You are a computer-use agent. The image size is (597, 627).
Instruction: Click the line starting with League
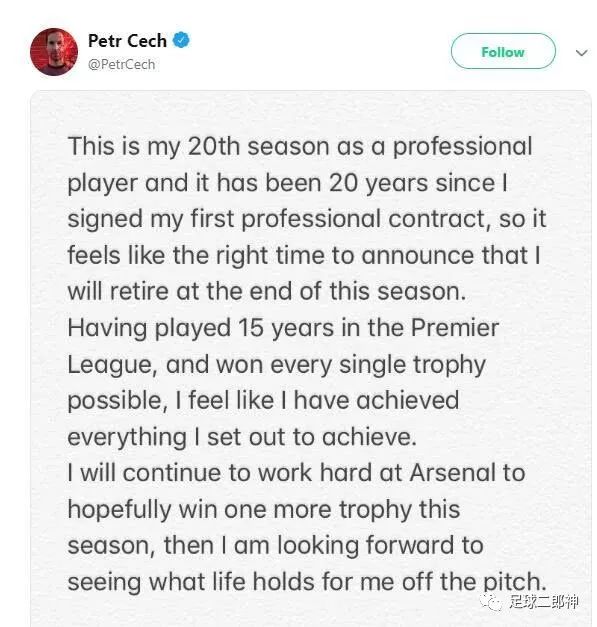[276, 366]
